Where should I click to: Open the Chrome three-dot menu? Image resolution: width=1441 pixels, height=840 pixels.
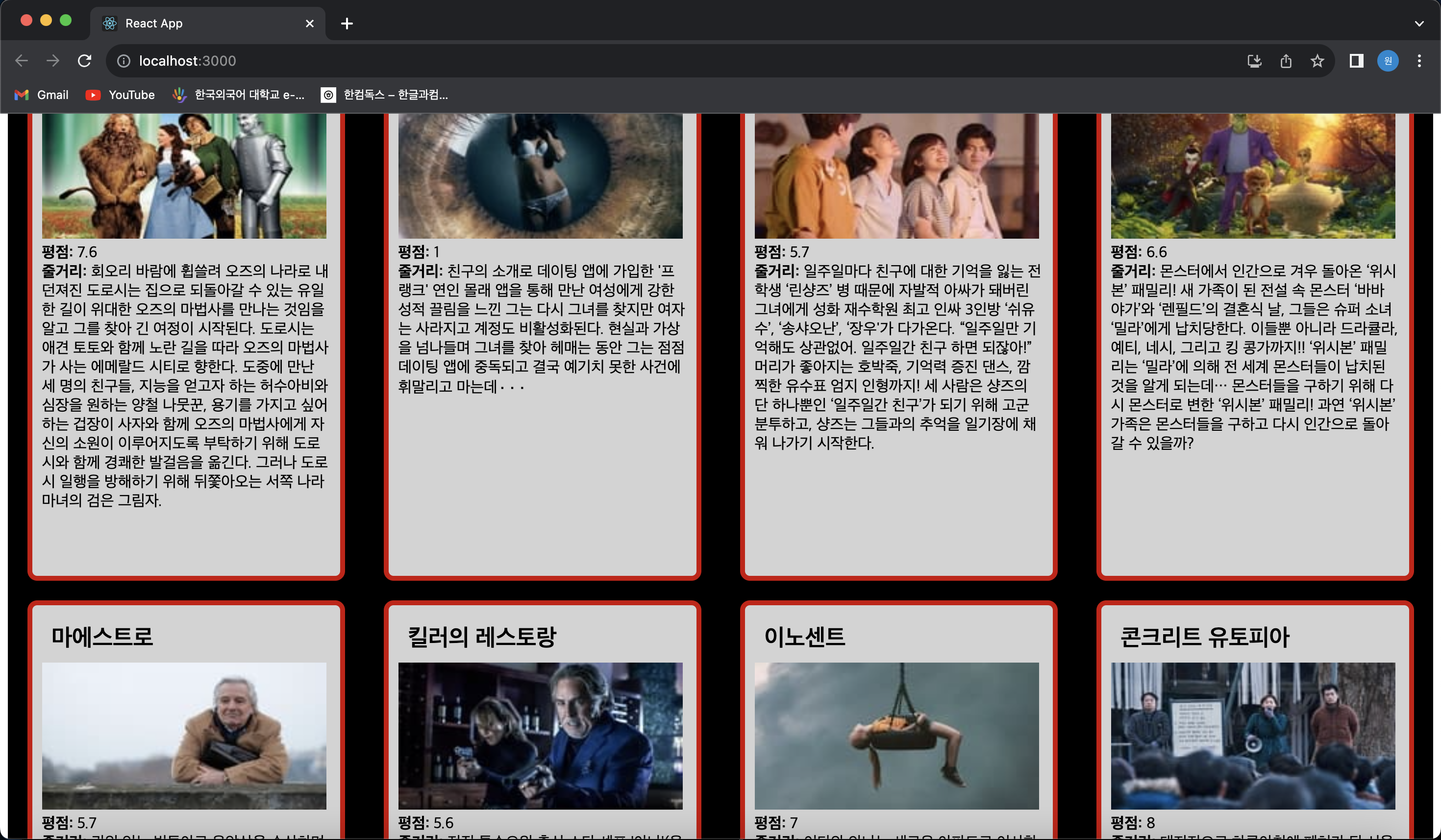[x=1419, y=61]
